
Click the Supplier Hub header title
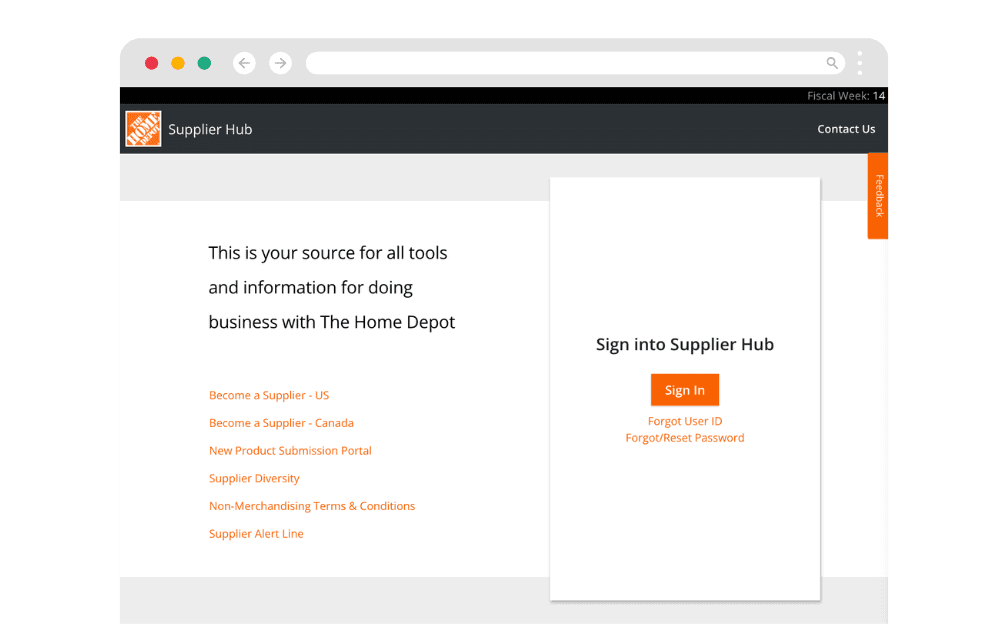click(210, 129)
